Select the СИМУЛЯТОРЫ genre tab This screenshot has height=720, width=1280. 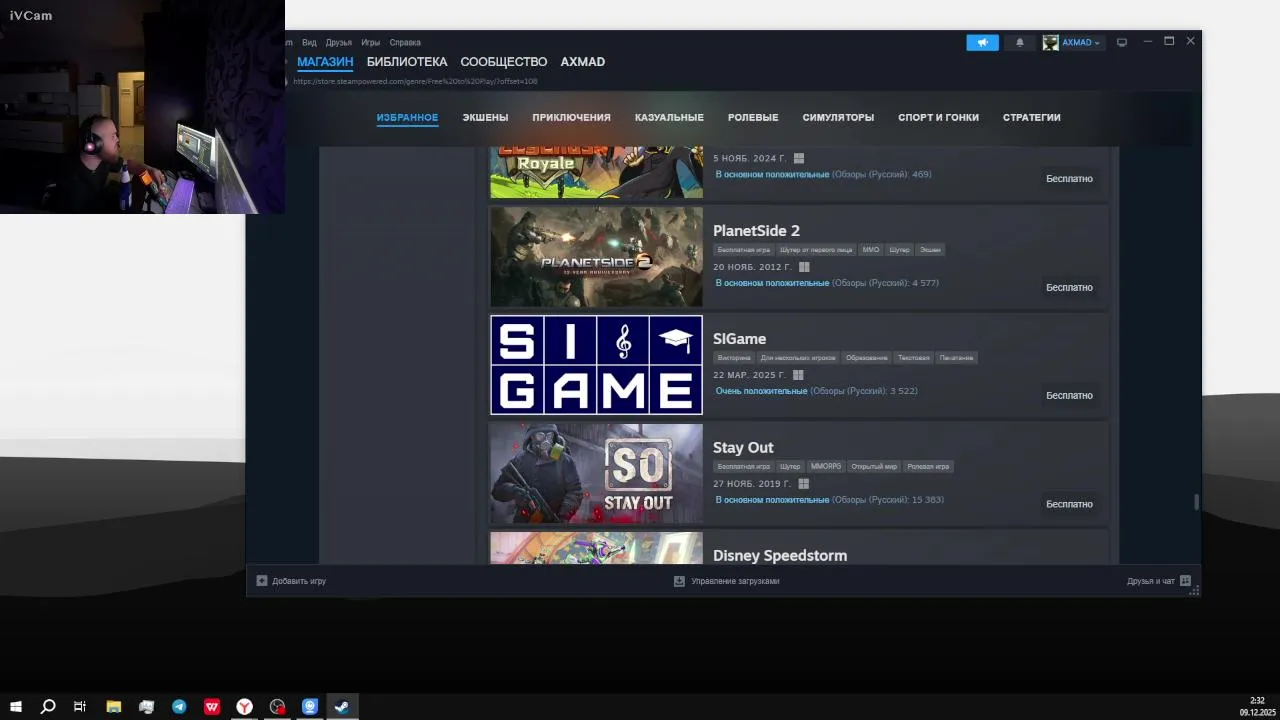click(838, 117)
